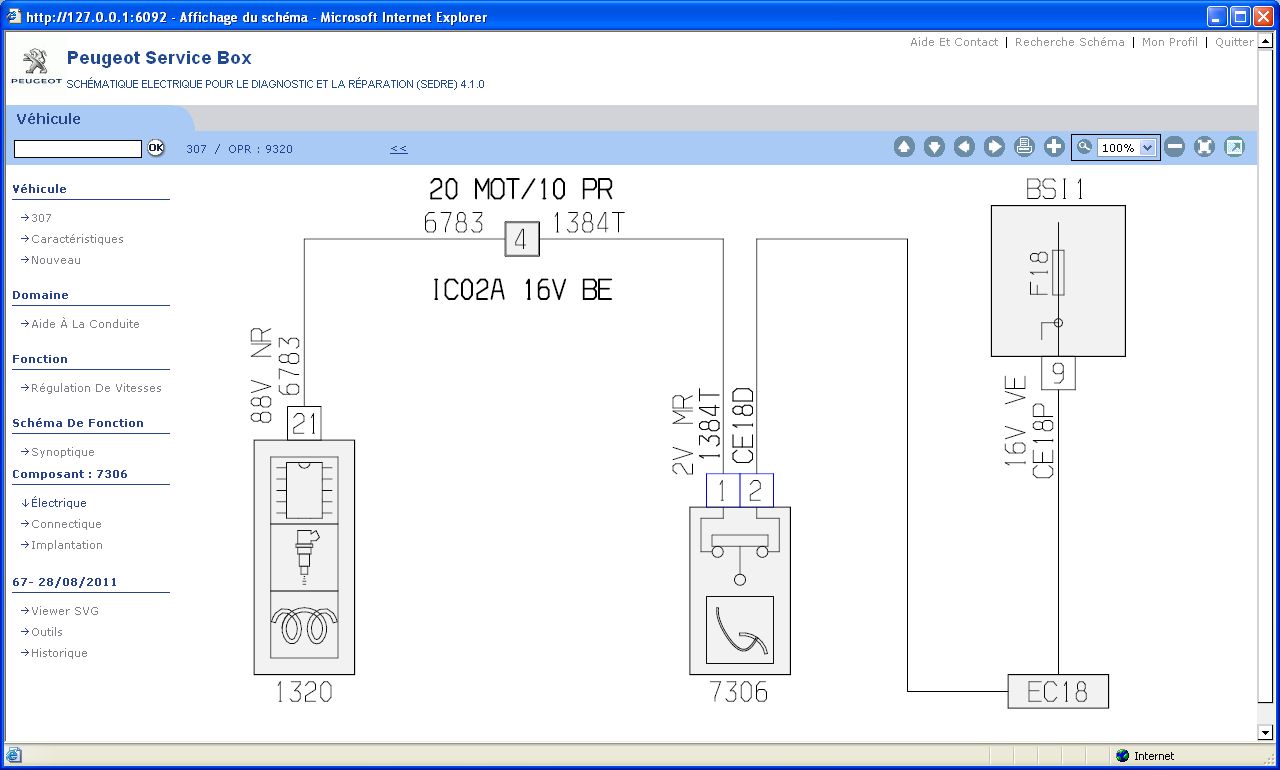Select 307 in the sidebar
Screen dimensions: 1280x770
pyautogui.click(x=41, y=218)
